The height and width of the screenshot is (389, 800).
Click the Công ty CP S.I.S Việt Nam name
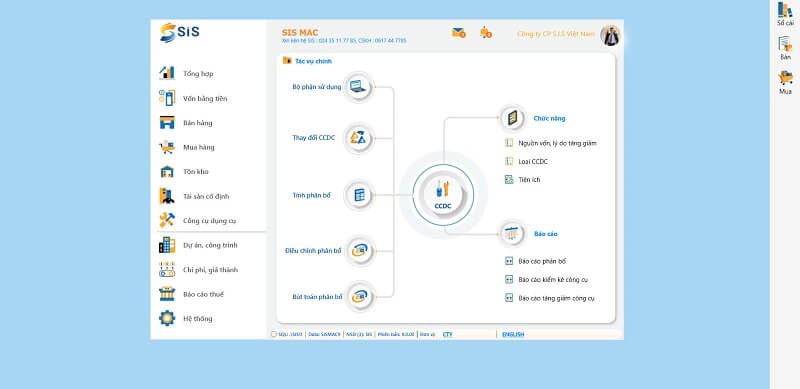pyautogui.click(x=556, y=34)
